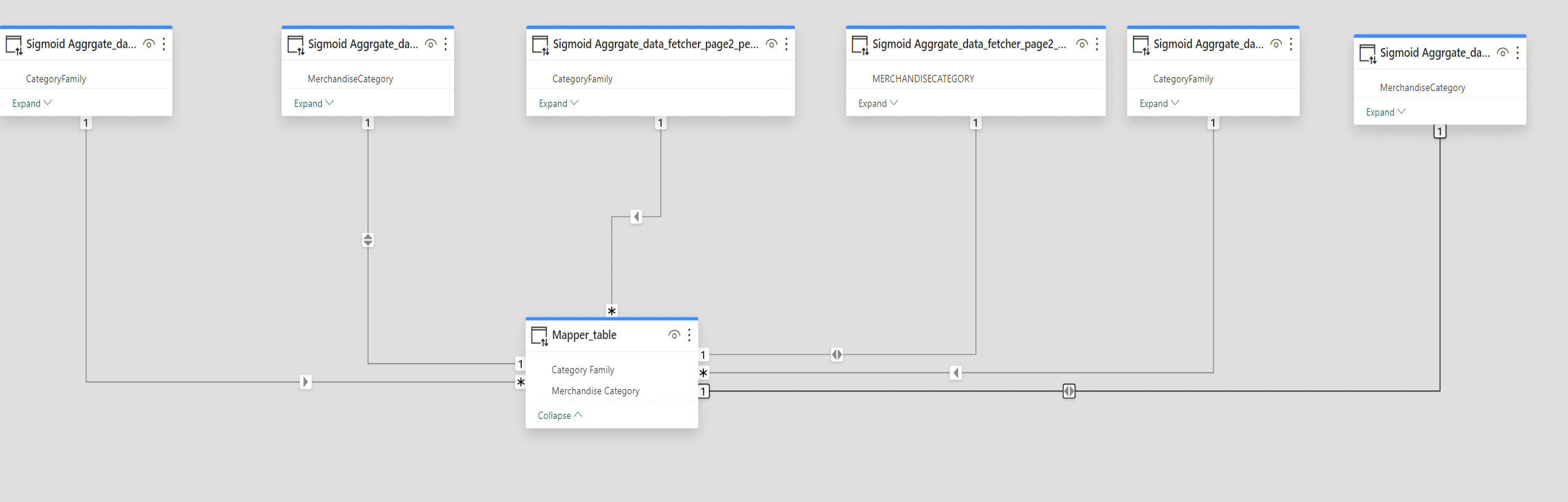This screenshot has width=1568, height=502.
Task: Click the up-down filter direction icon on relationship line
Action: pos(368,240)
